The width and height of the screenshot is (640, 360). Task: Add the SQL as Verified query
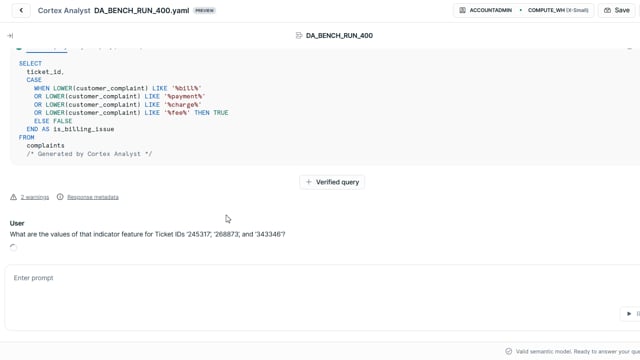(332, 182)
